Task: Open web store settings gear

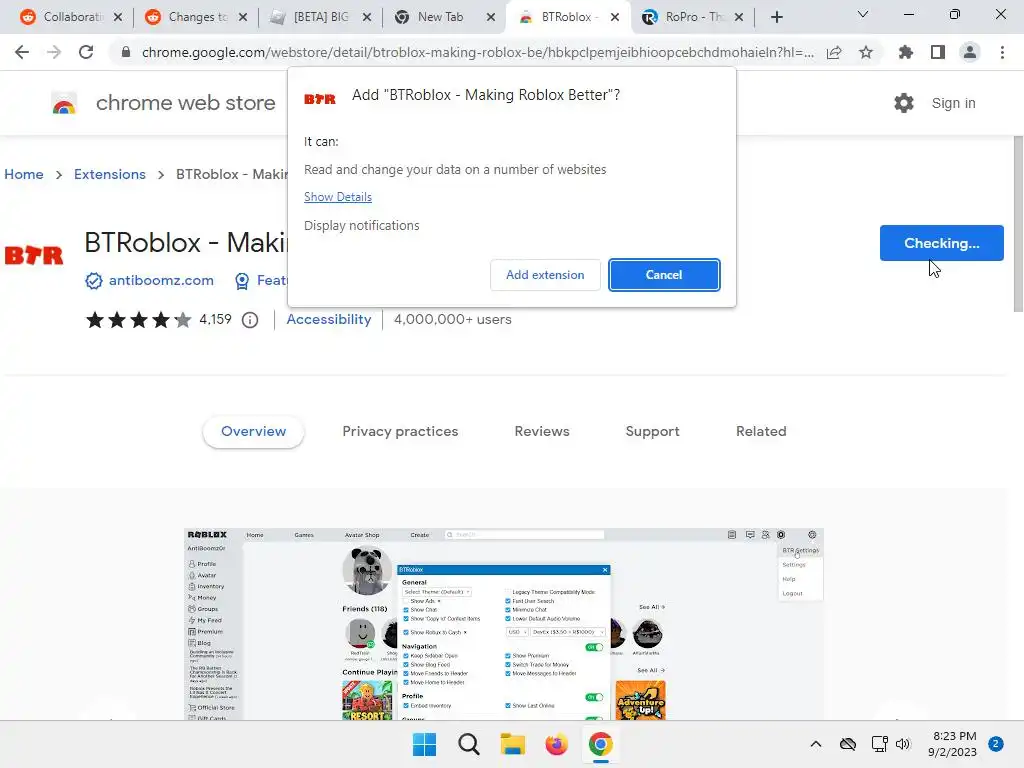Action: pos(904,103)
